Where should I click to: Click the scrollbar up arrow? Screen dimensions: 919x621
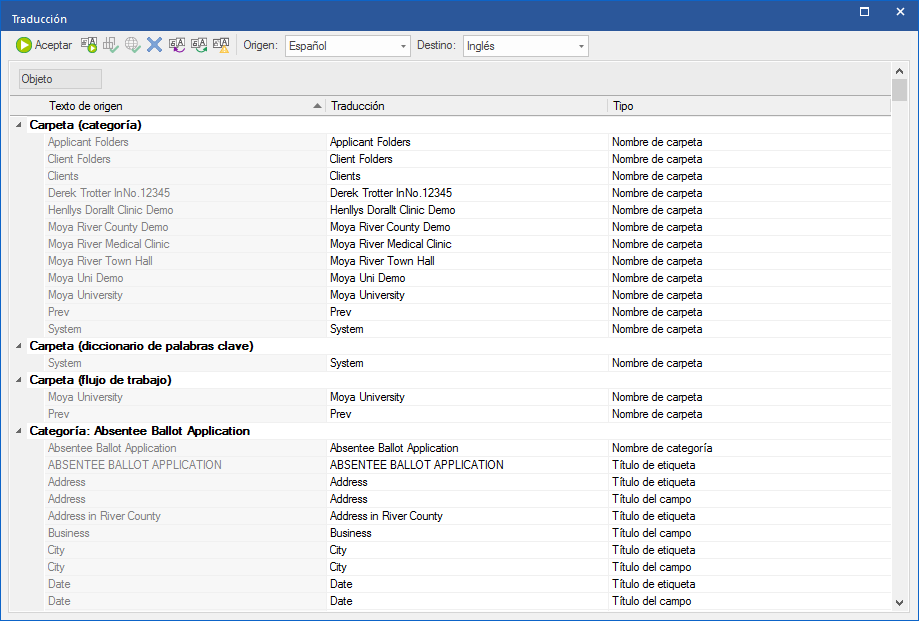pos(900,71)
